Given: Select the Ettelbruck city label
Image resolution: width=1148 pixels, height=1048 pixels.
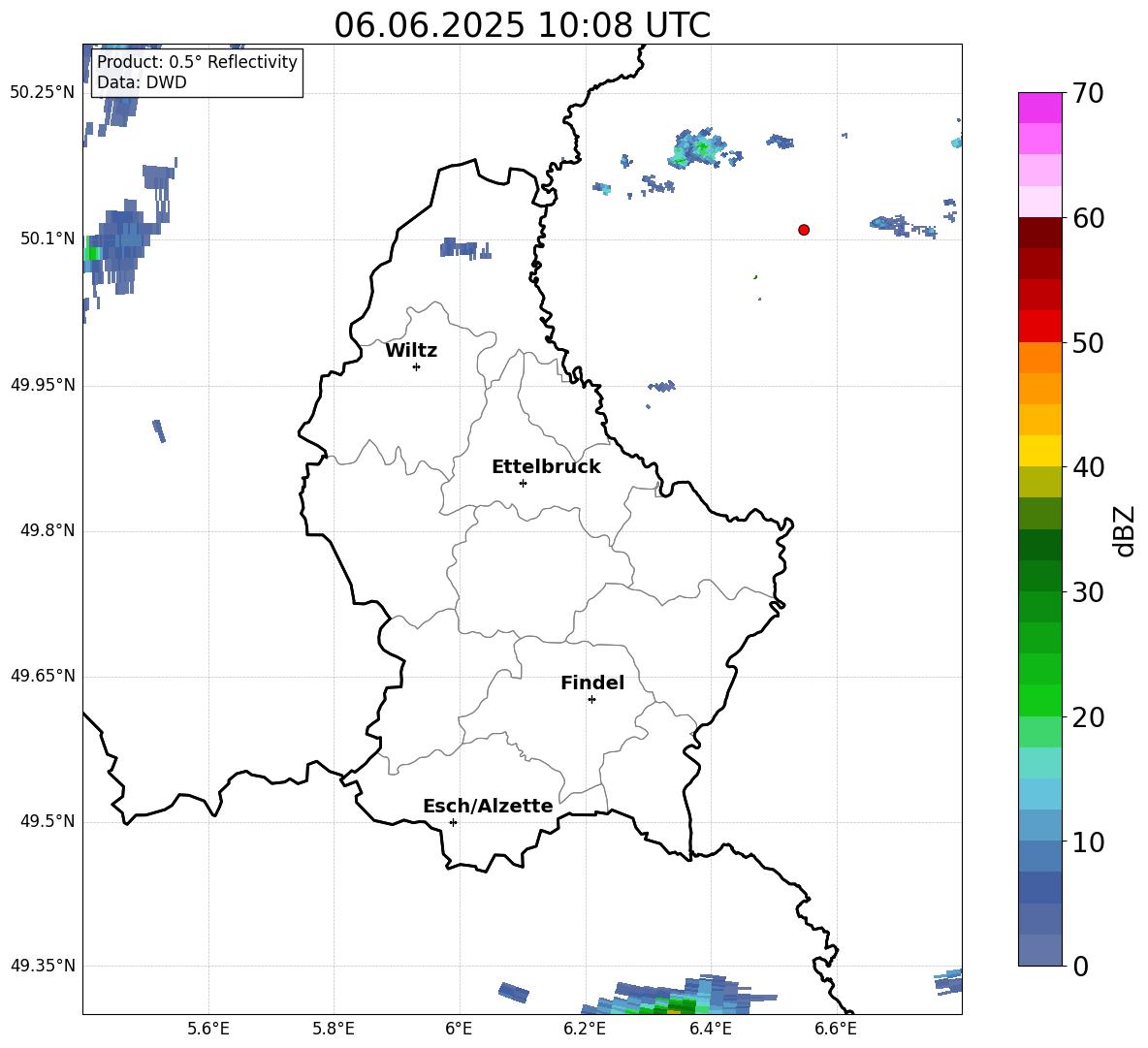Looking at the screenshot, I should click(x=546, y=467).
